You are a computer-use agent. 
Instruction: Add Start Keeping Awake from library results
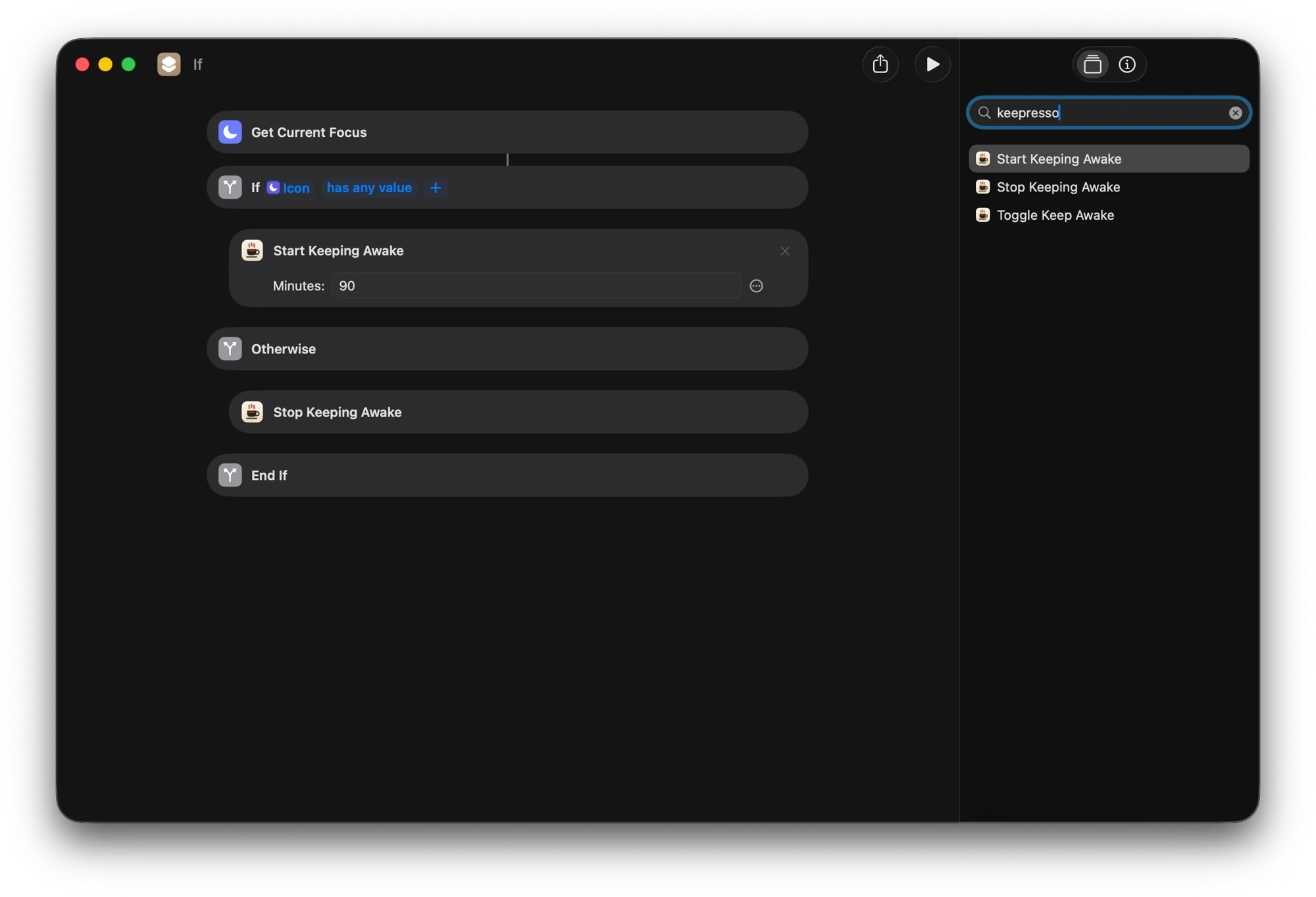pyautogui.click(x=1109, y=159)
